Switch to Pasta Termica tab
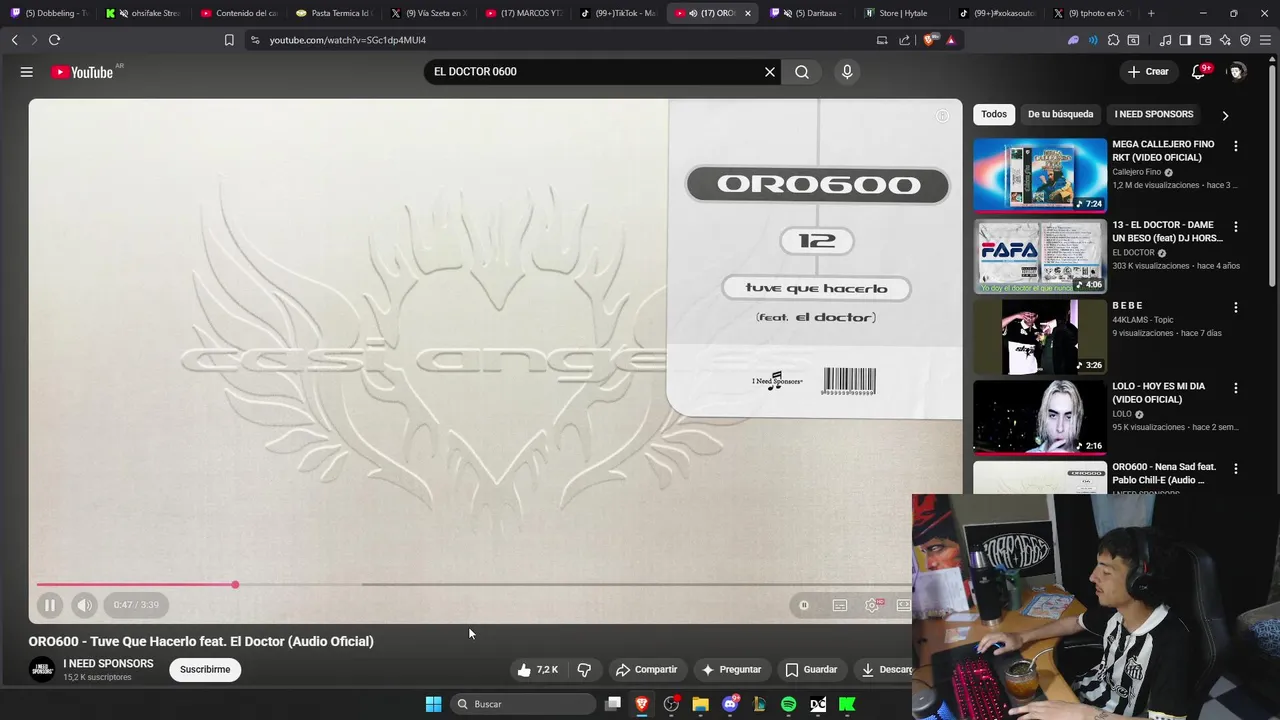The image size is (1280, 720). pos(333,13)
